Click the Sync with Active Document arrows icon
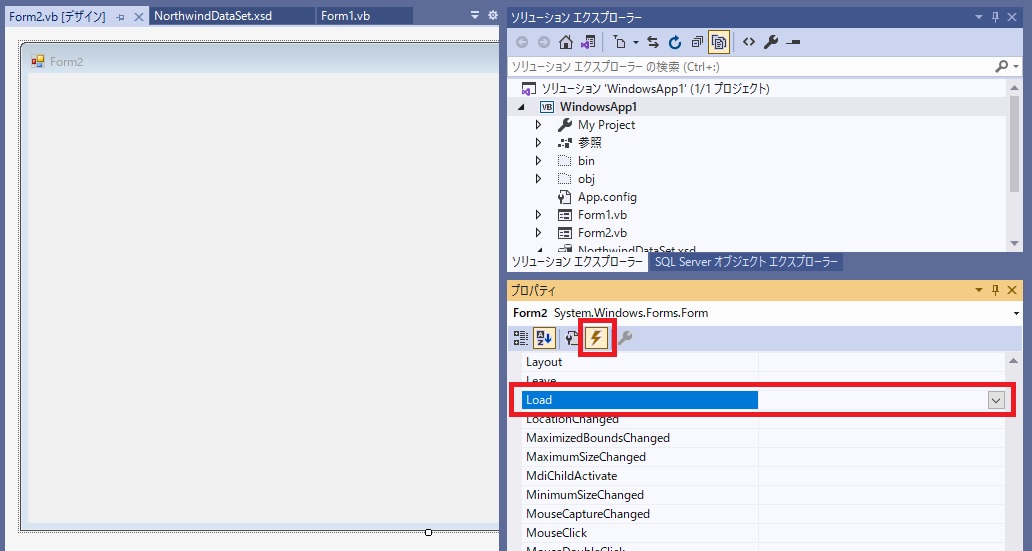This screenshot has width=1032, height=551. click(x=653, y=42)
